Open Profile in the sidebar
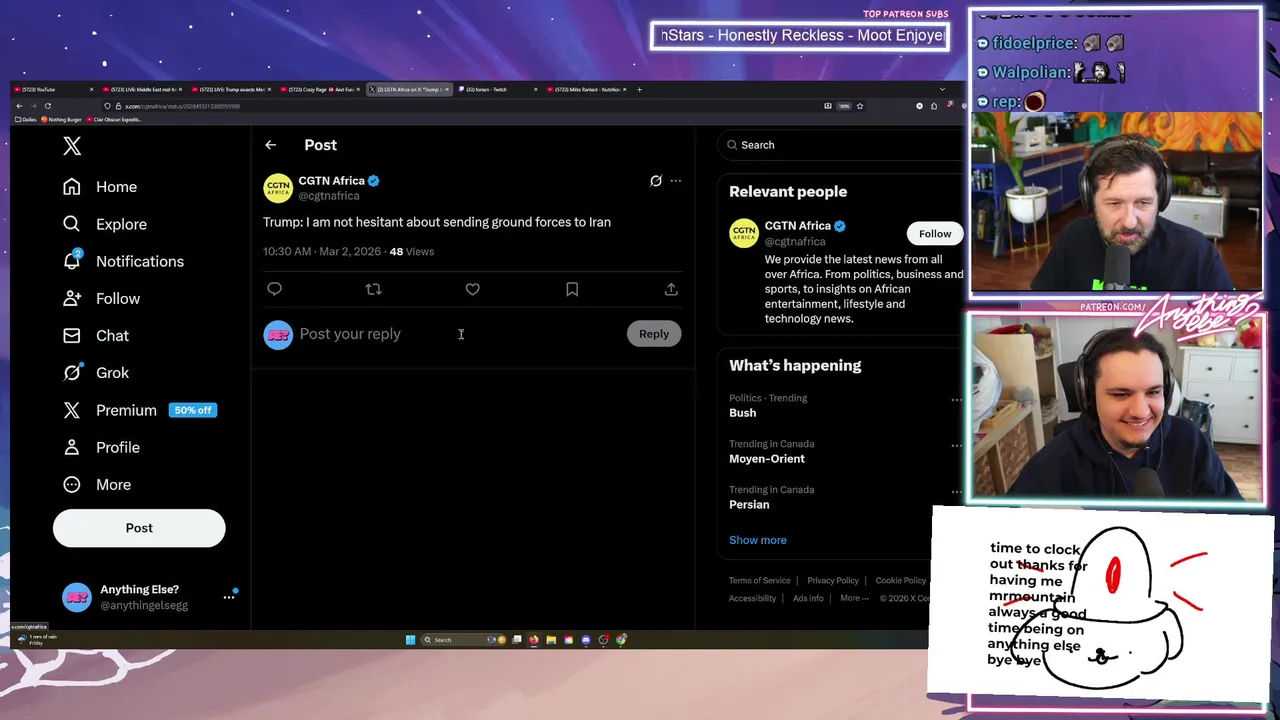1280x720 pixels. point(100,447)
